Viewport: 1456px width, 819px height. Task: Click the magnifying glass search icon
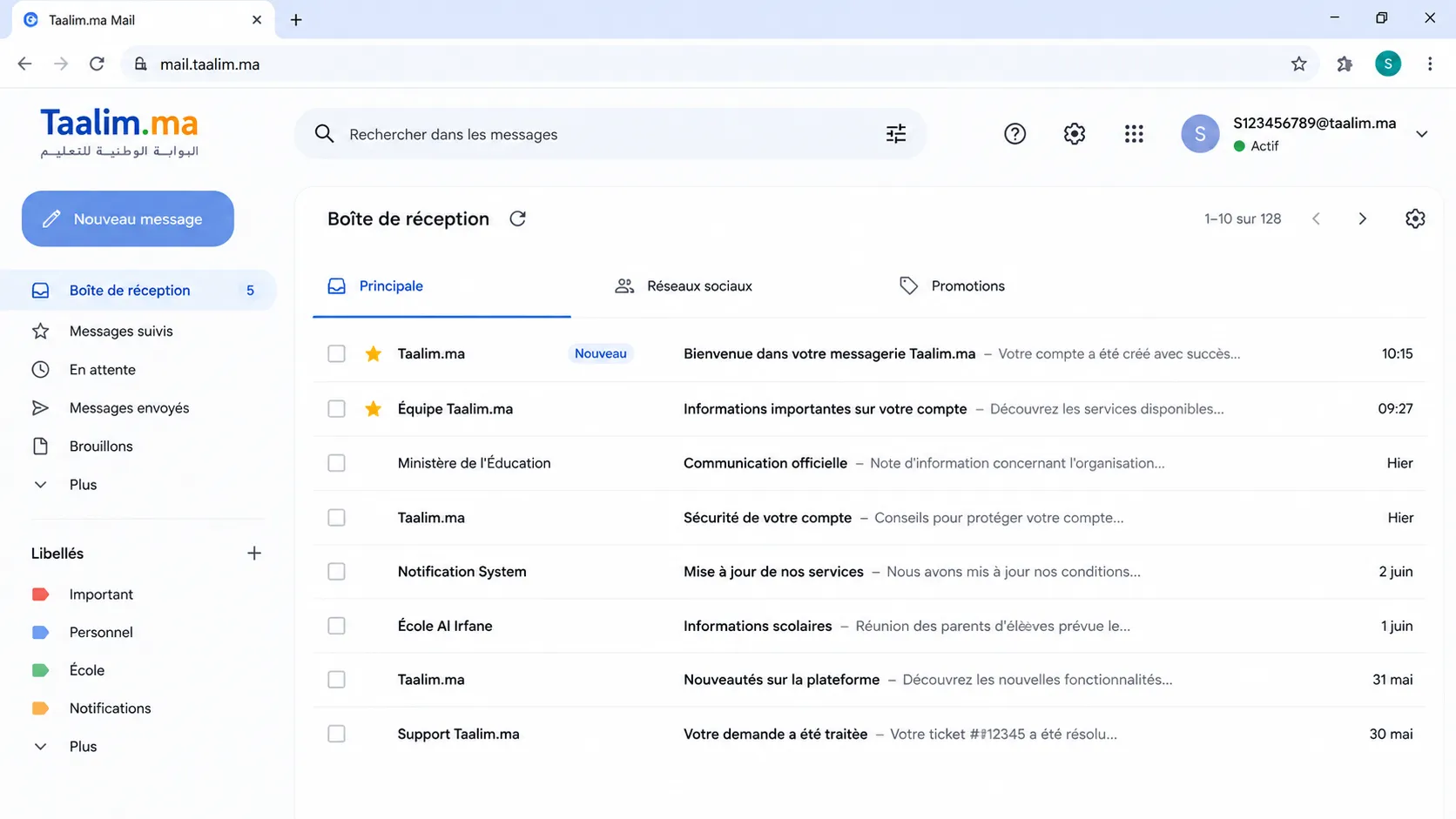[324, 134]
